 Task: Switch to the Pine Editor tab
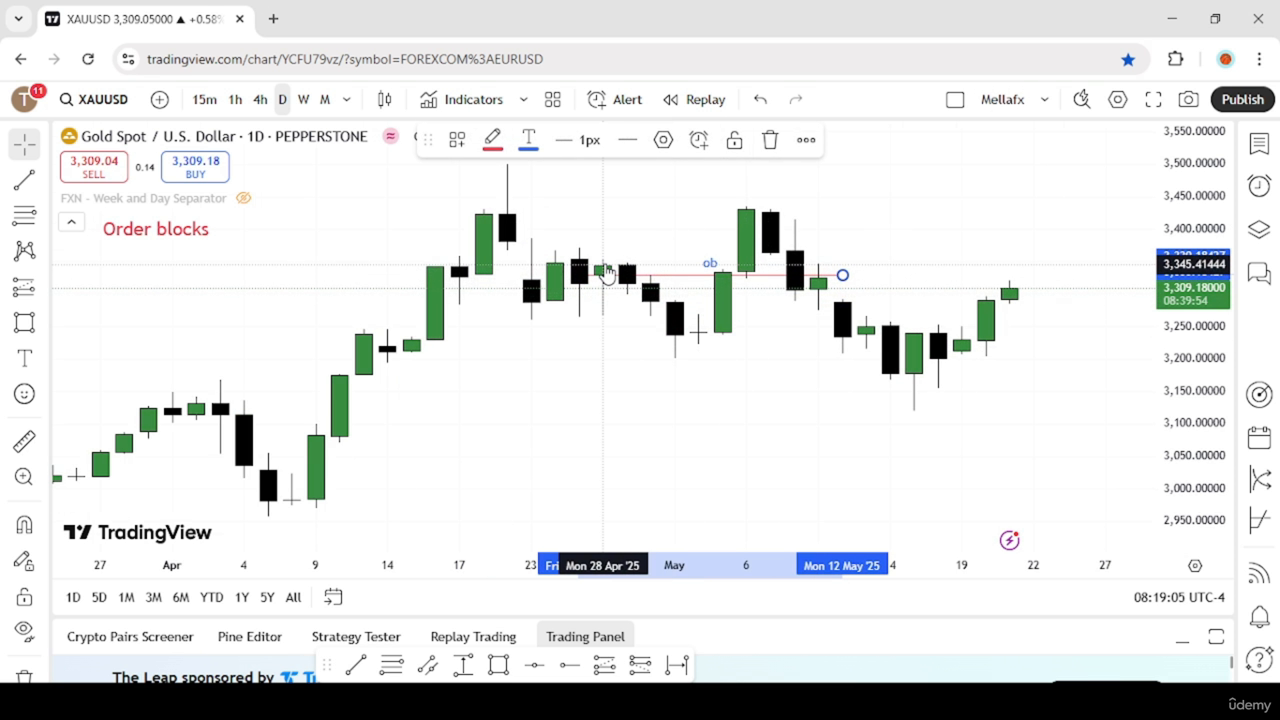coord(250,636)
